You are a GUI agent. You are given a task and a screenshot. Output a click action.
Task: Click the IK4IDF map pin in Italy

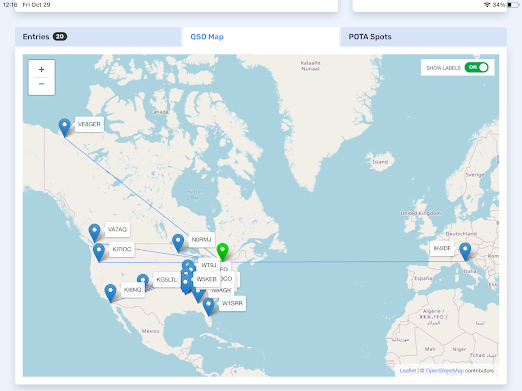point(465,252)
